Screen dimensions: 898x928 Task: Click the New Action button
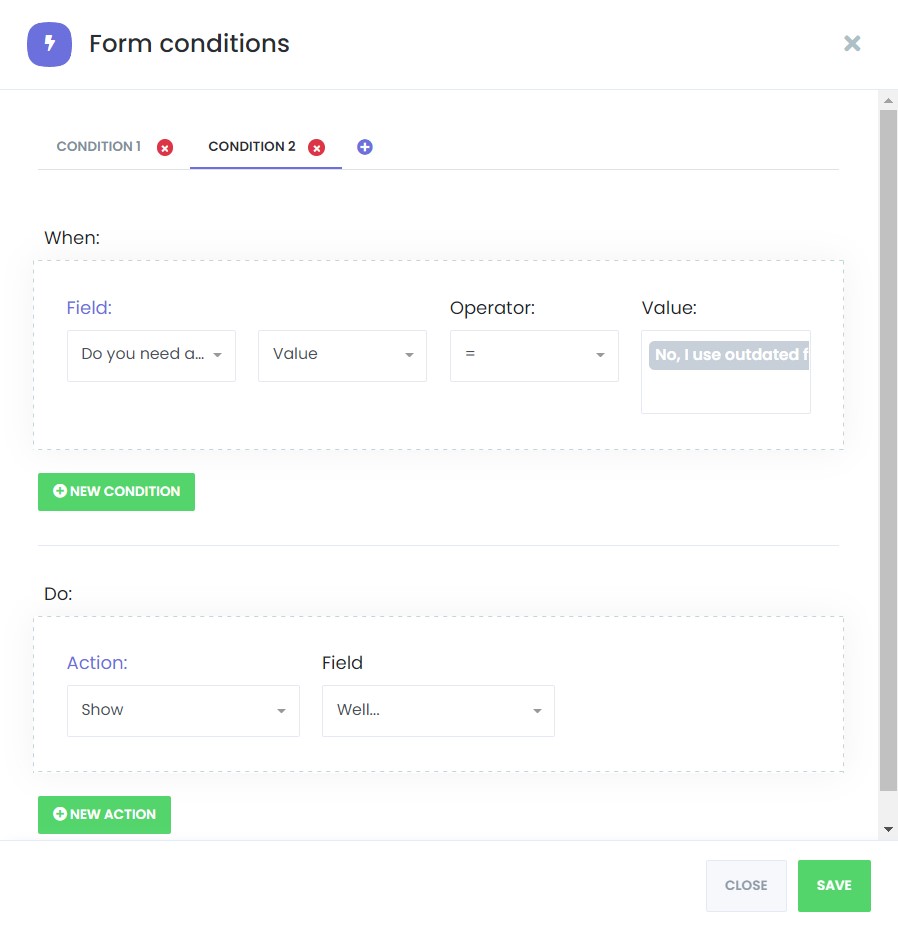(x=104, y=815)
